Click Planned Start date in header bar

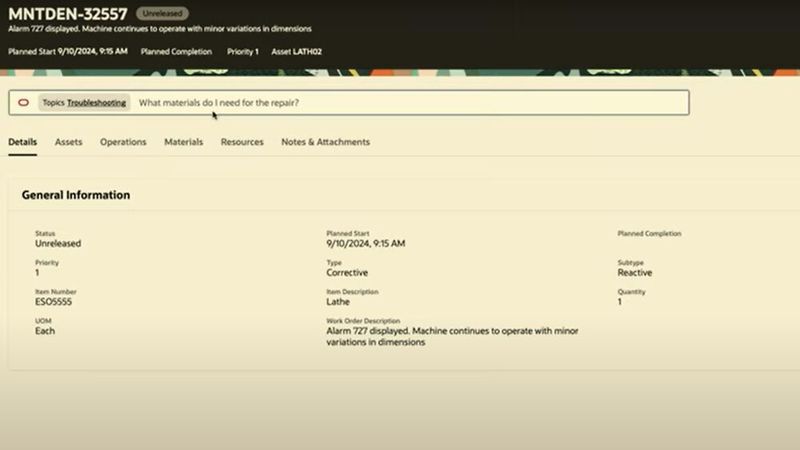click(68, 51)
